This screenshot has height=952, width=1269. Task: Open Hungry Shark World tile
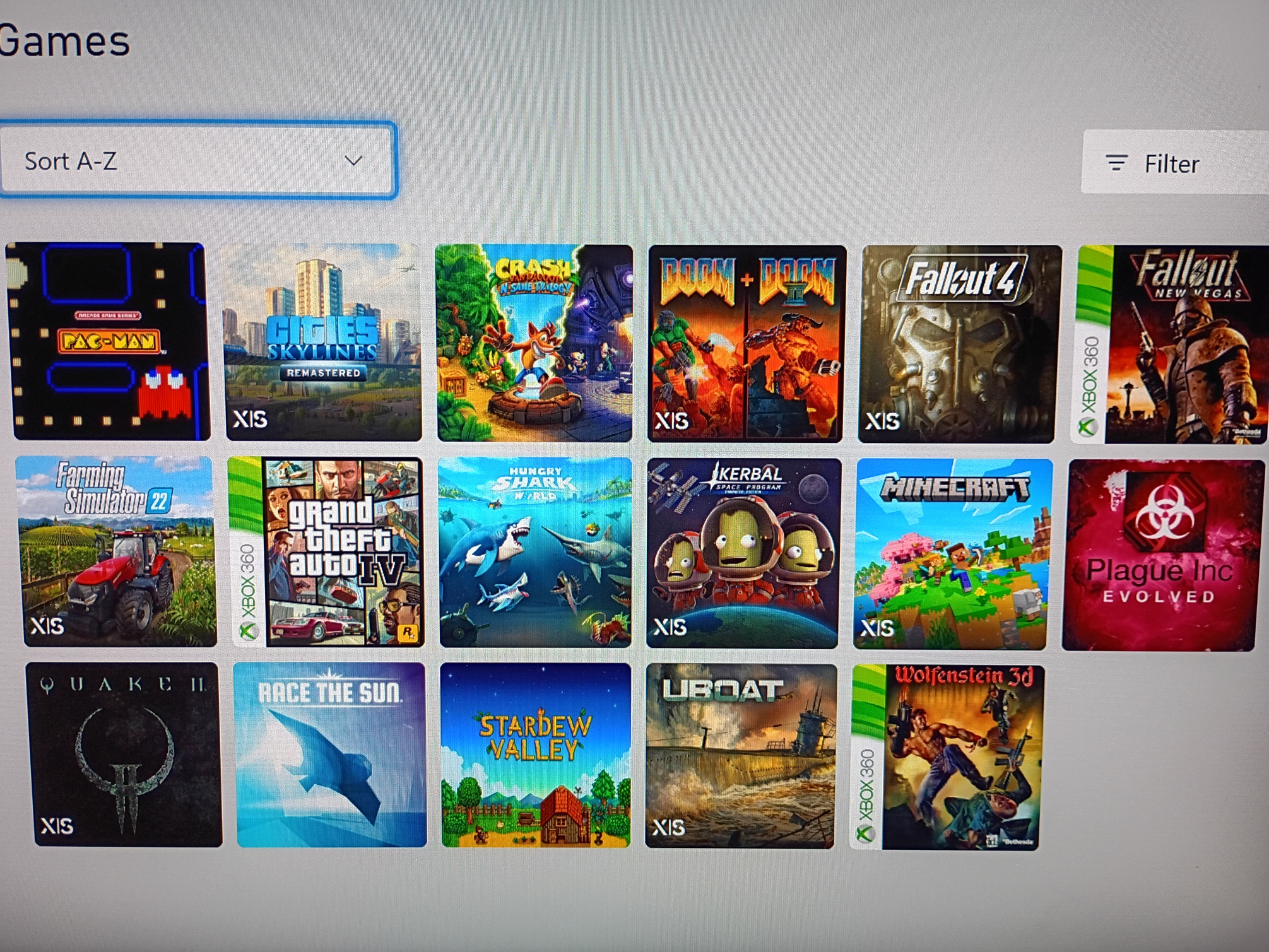coord(535,553)
